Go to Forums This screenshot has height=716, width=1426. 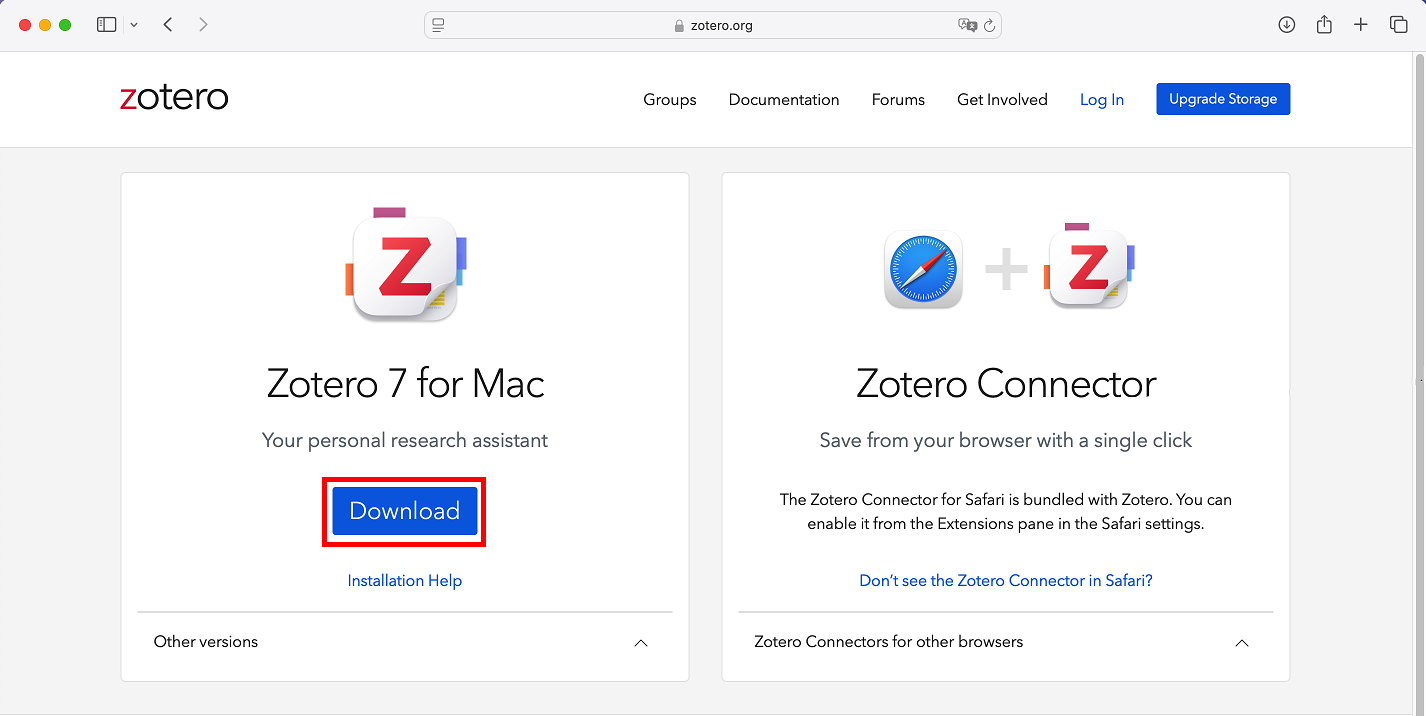[898, 100]
